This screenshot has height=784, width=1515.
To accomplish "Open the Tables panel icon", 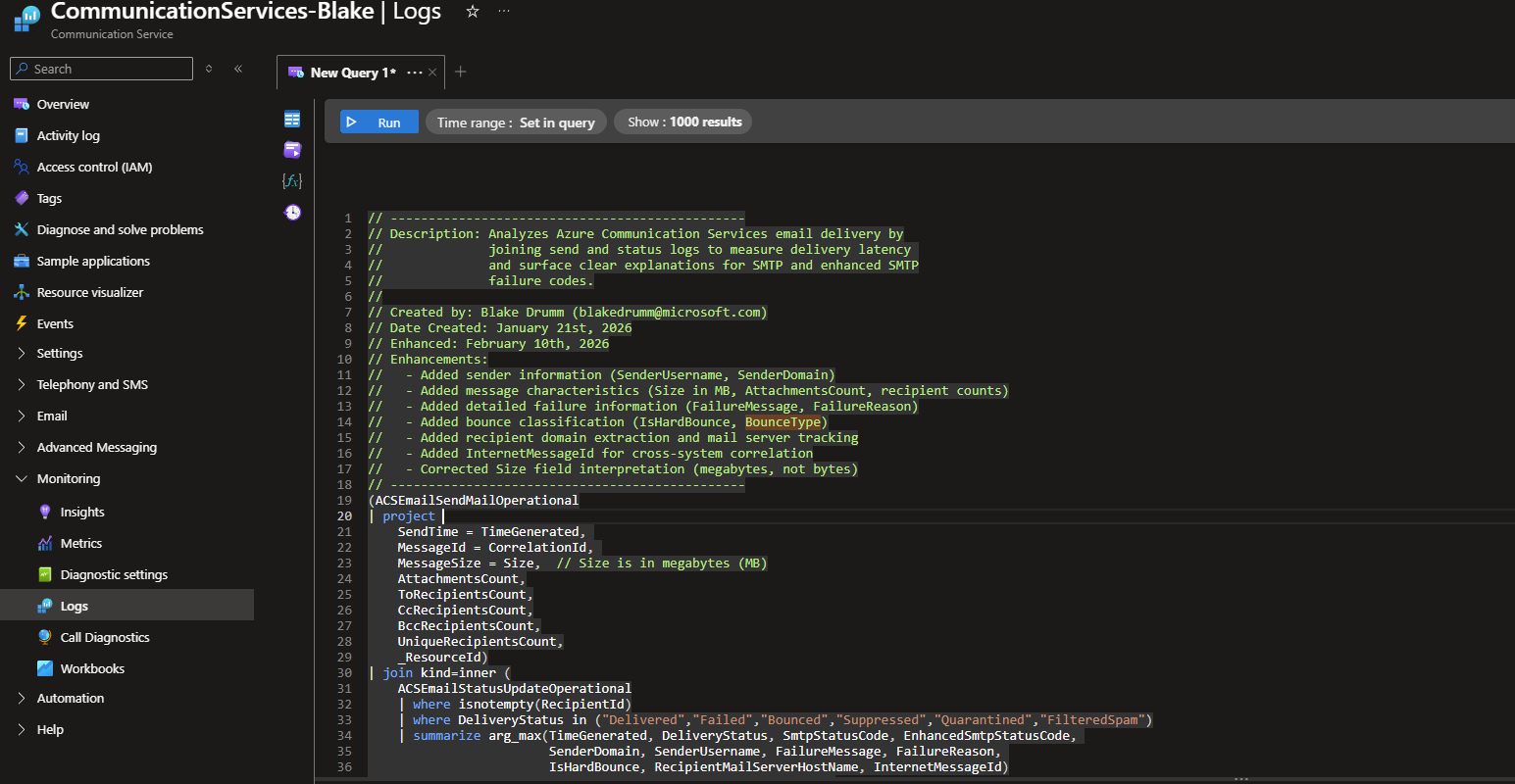I will 292,120.
